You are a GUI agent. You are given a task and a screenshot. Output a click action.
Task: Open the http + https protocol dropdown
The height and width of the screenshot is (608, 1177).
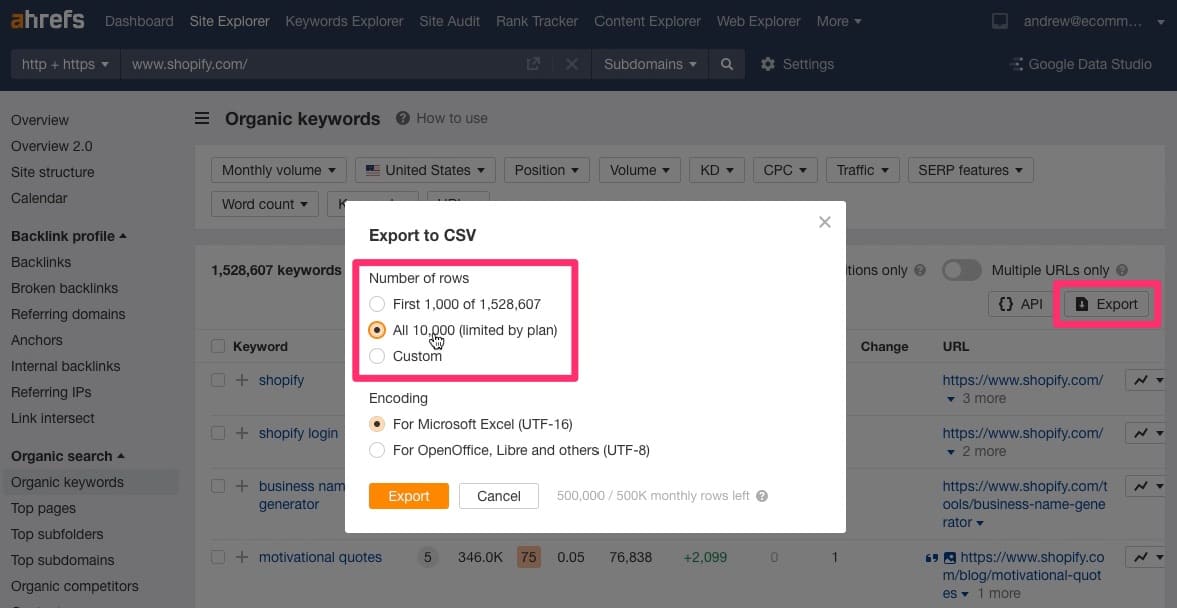click(x=65, y=65)
